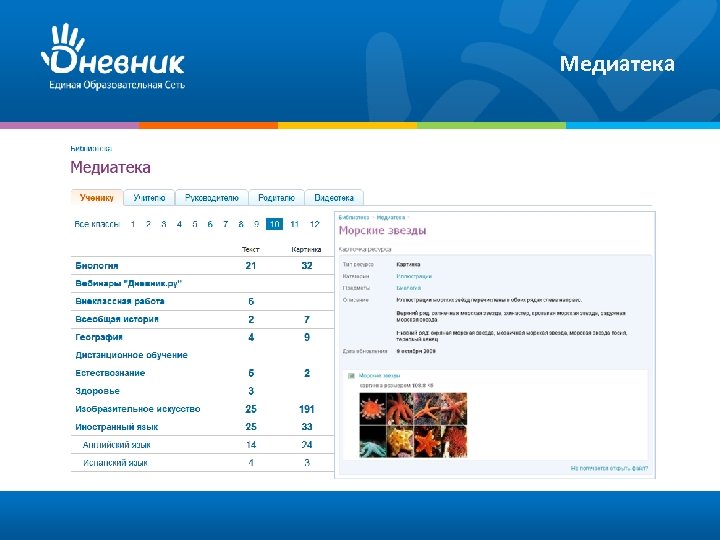The height and width of the screenshot is (540, 720).
Task: Filter by class 5 in class row
Action: tap(195, 224)
